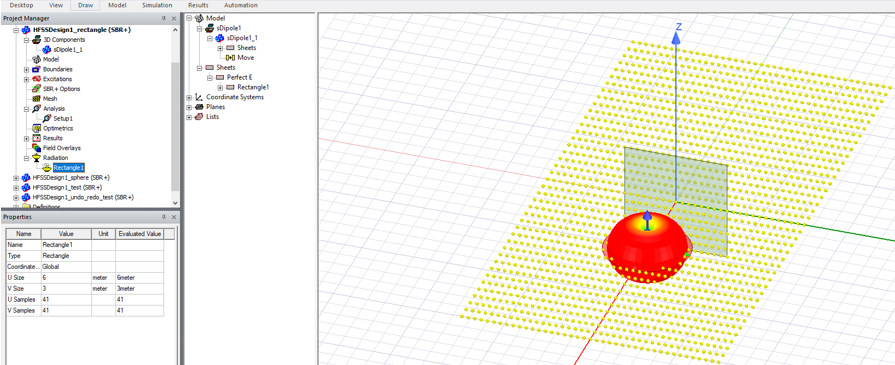Click the Model icon in Project Manager
This screenshot has height=365, width=895.
click(x=37, y=59)
